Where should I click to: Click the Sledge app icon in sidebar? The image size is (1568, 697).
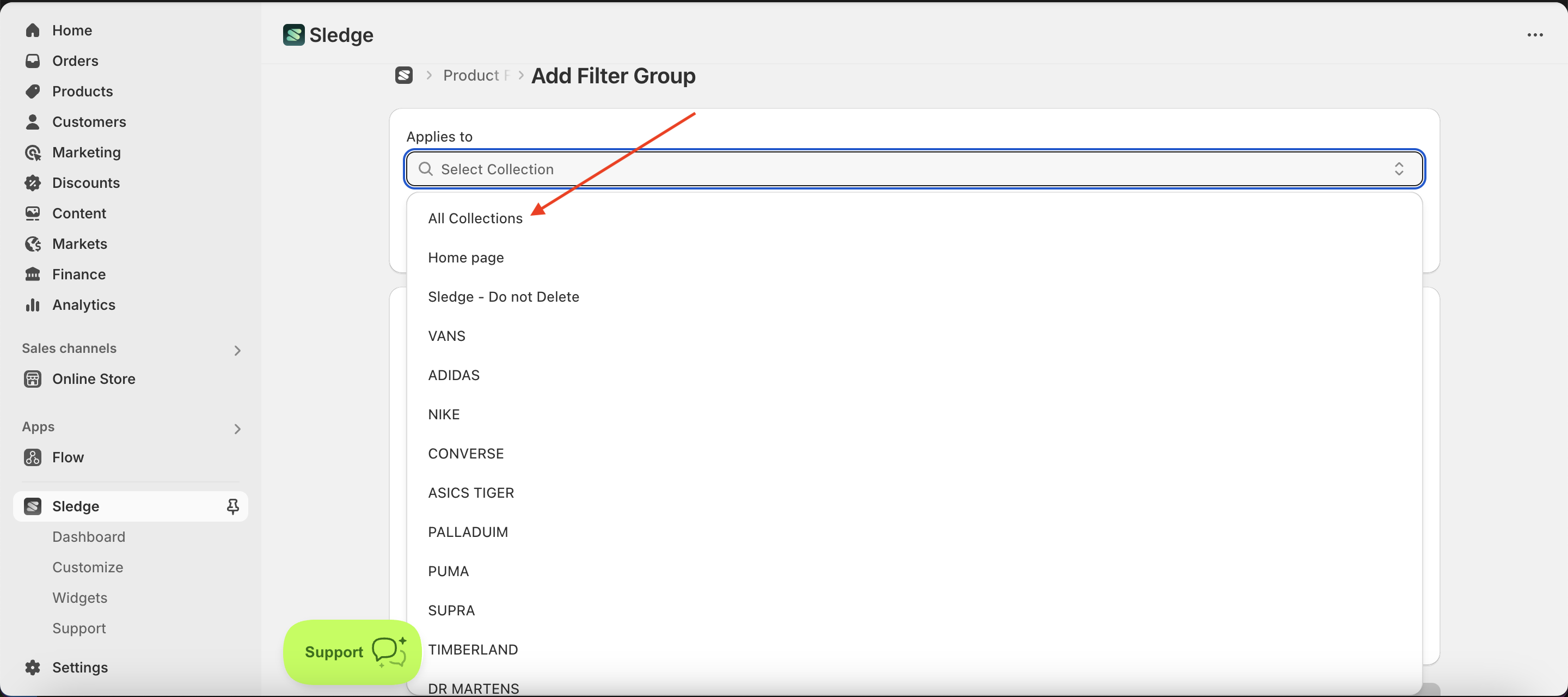(33, 506)
